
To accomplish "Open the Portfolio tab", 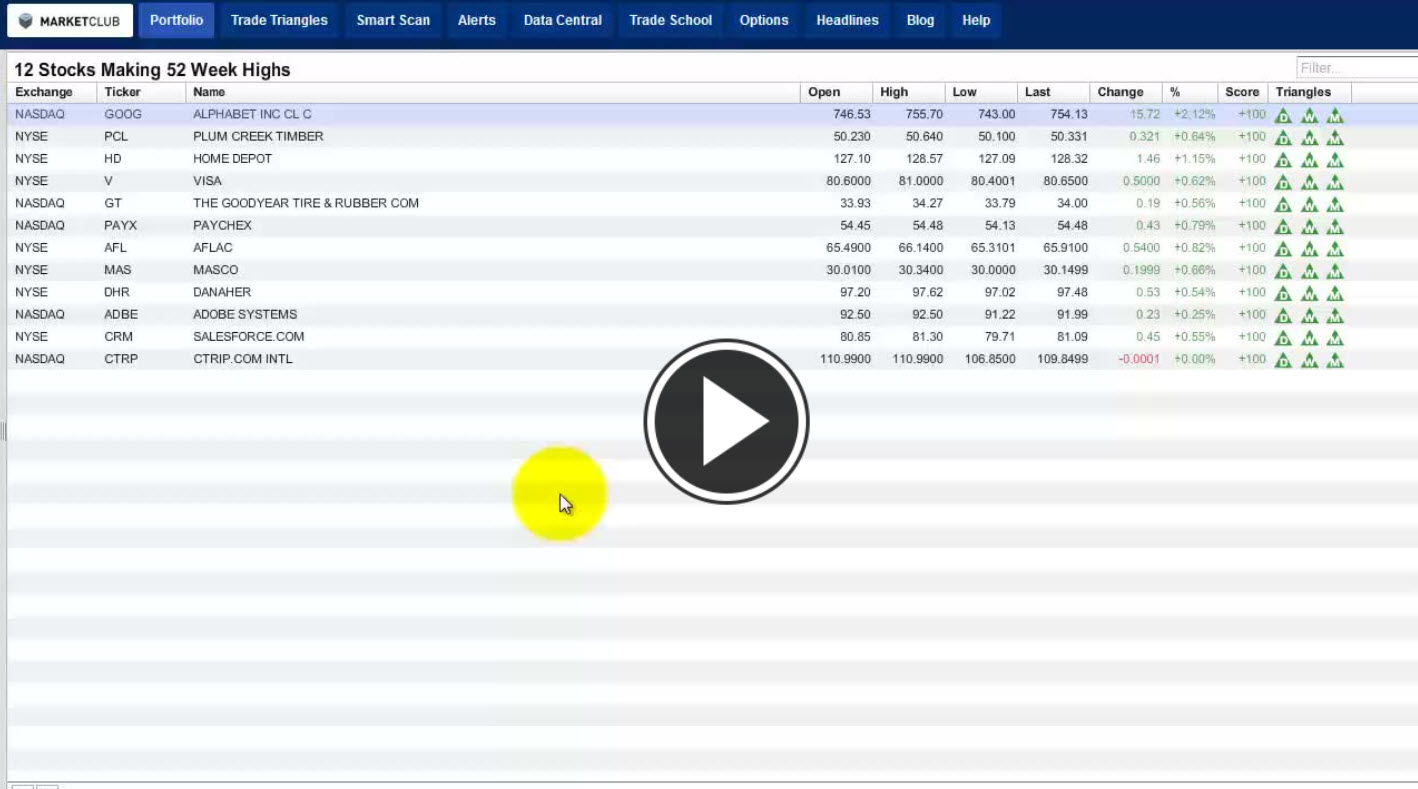I will click(176, 20).
